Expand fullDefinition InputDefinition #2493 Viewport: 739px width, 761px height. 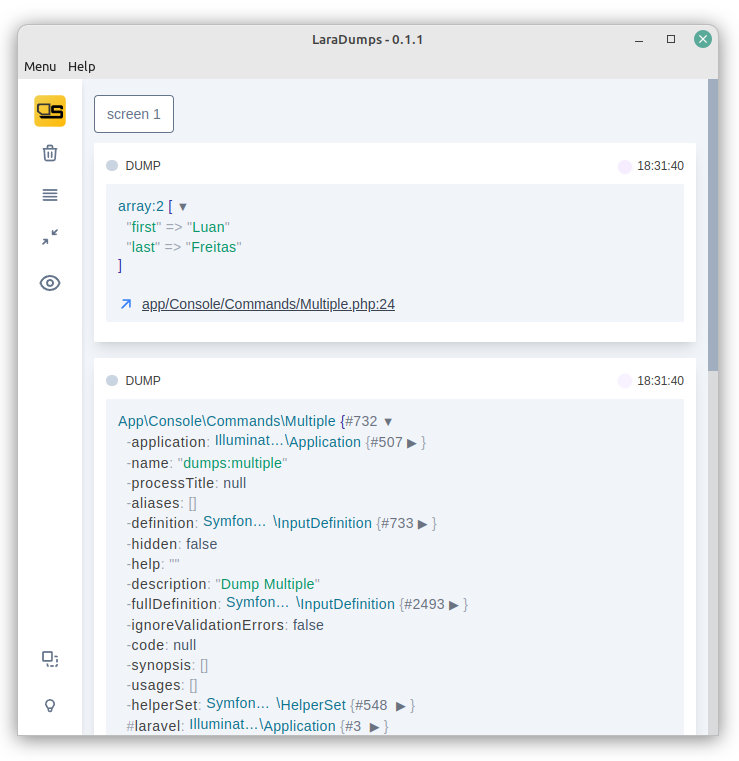coord(453,605)
